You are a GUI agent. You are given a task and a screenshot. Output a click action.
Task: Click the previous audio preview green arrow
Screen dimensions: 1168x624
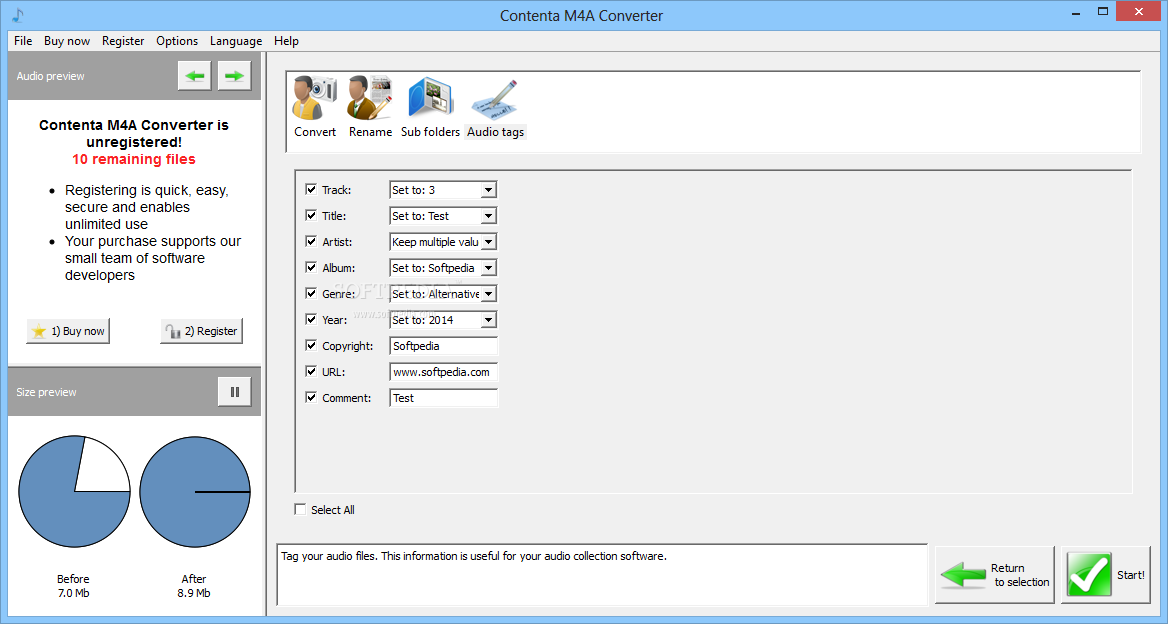pyautogui.click(x=194, y=76)
